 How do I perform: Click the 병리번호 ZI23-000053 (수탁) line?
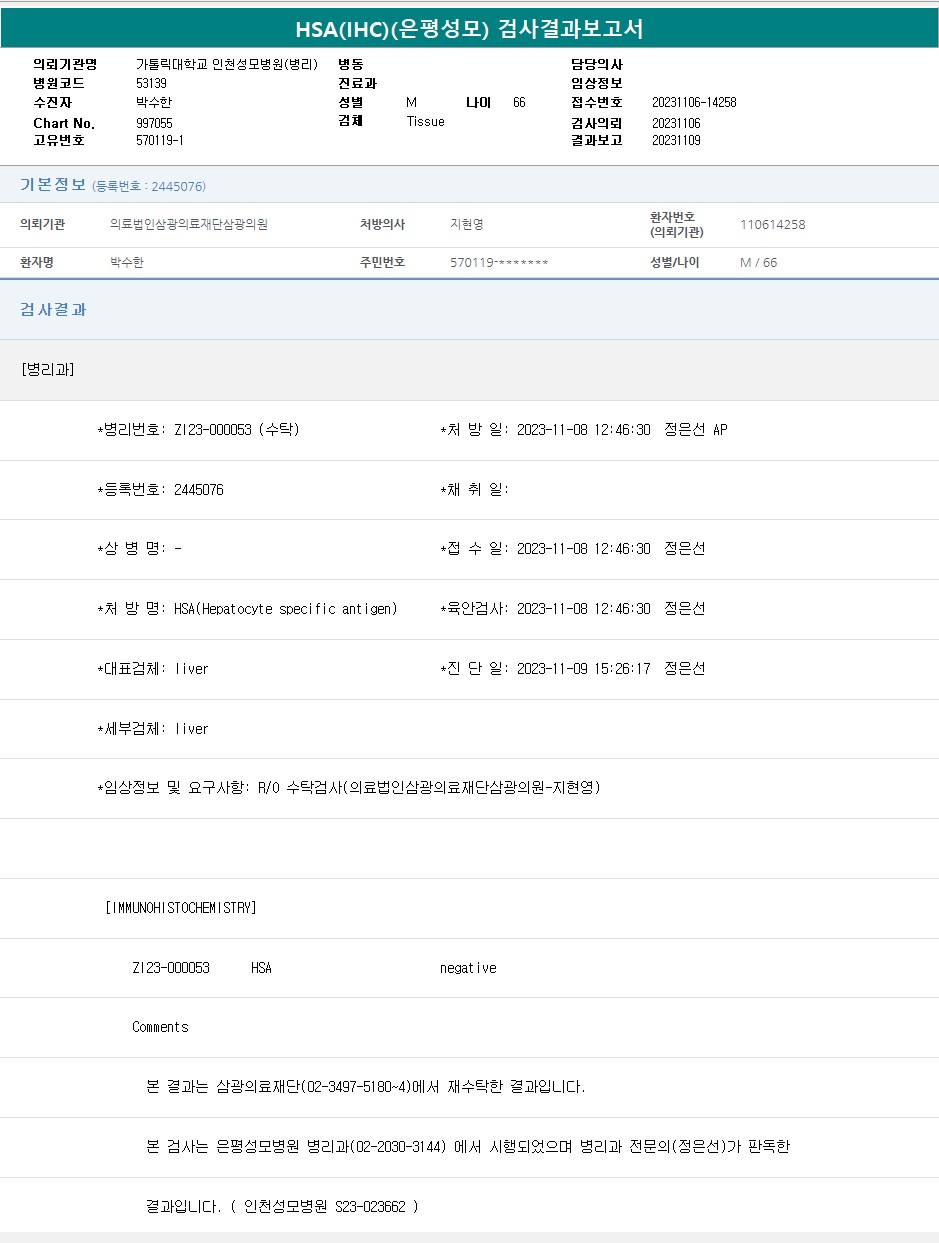tap(198, 430)
